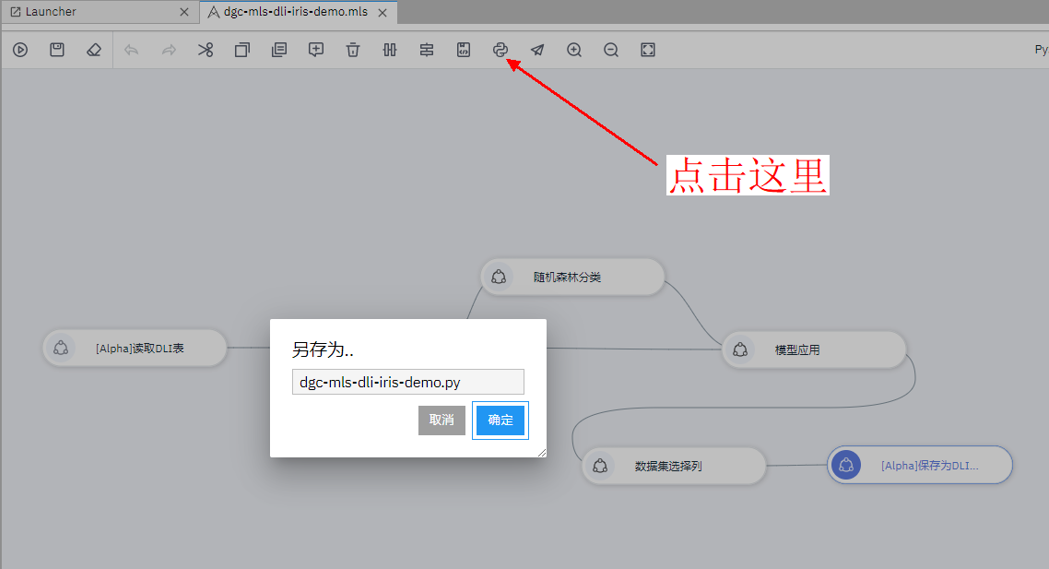The height and width of the screenshot is (569, 1049).
Task: Zoom in on the canvas
Action: (574, 49)
